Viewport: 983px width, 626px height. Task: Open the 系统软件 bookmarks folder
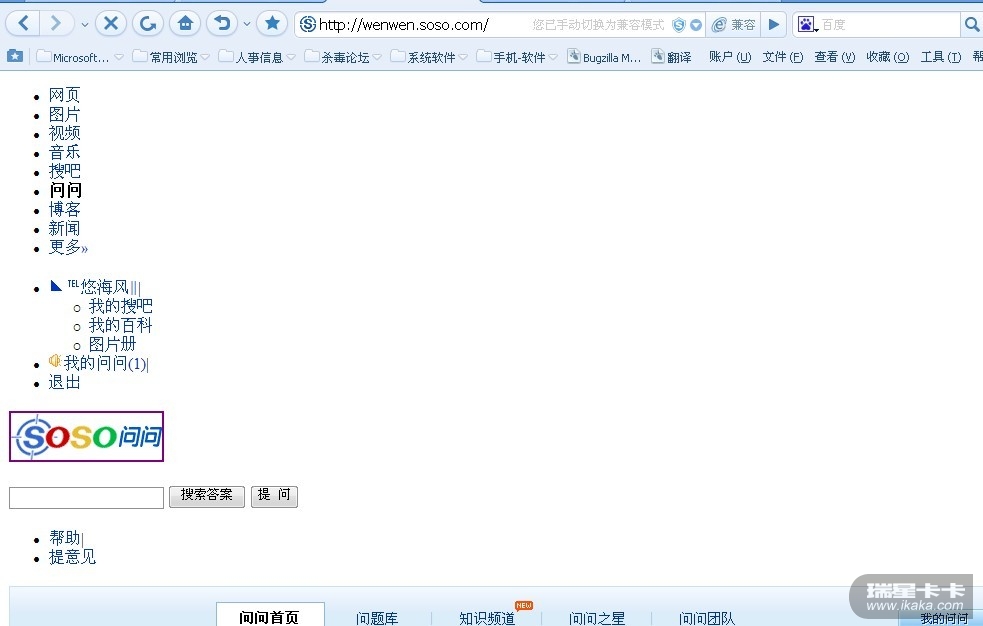coord(429,57)
